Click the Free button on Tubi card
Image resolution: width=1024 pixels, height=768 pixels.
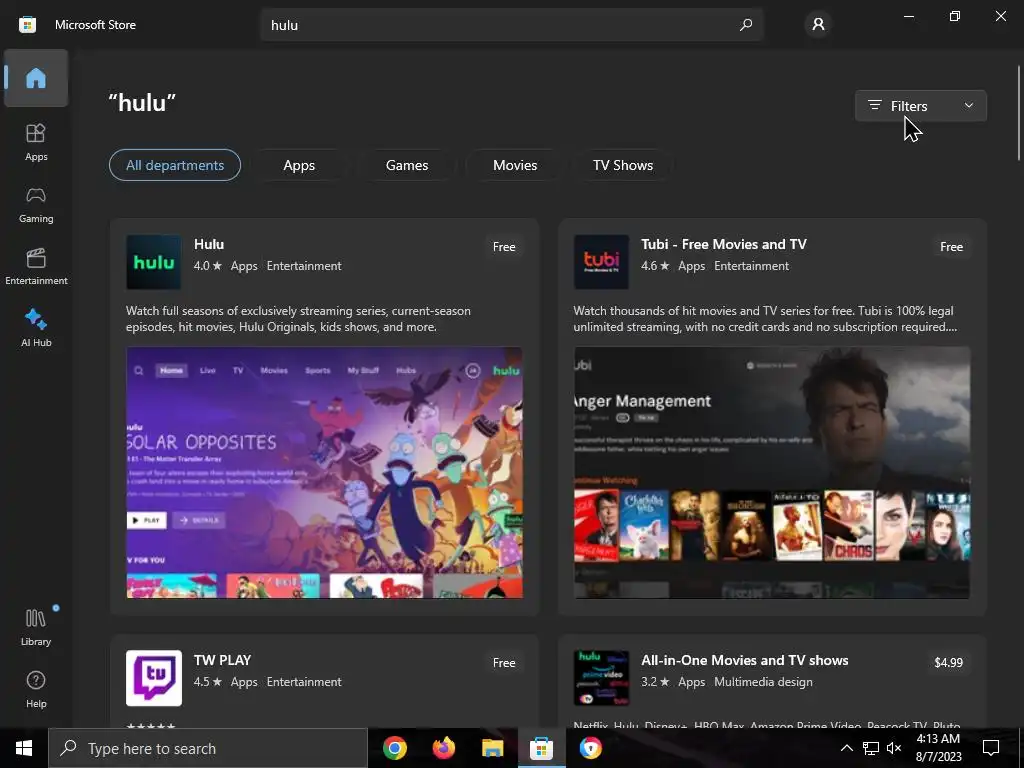951,247
